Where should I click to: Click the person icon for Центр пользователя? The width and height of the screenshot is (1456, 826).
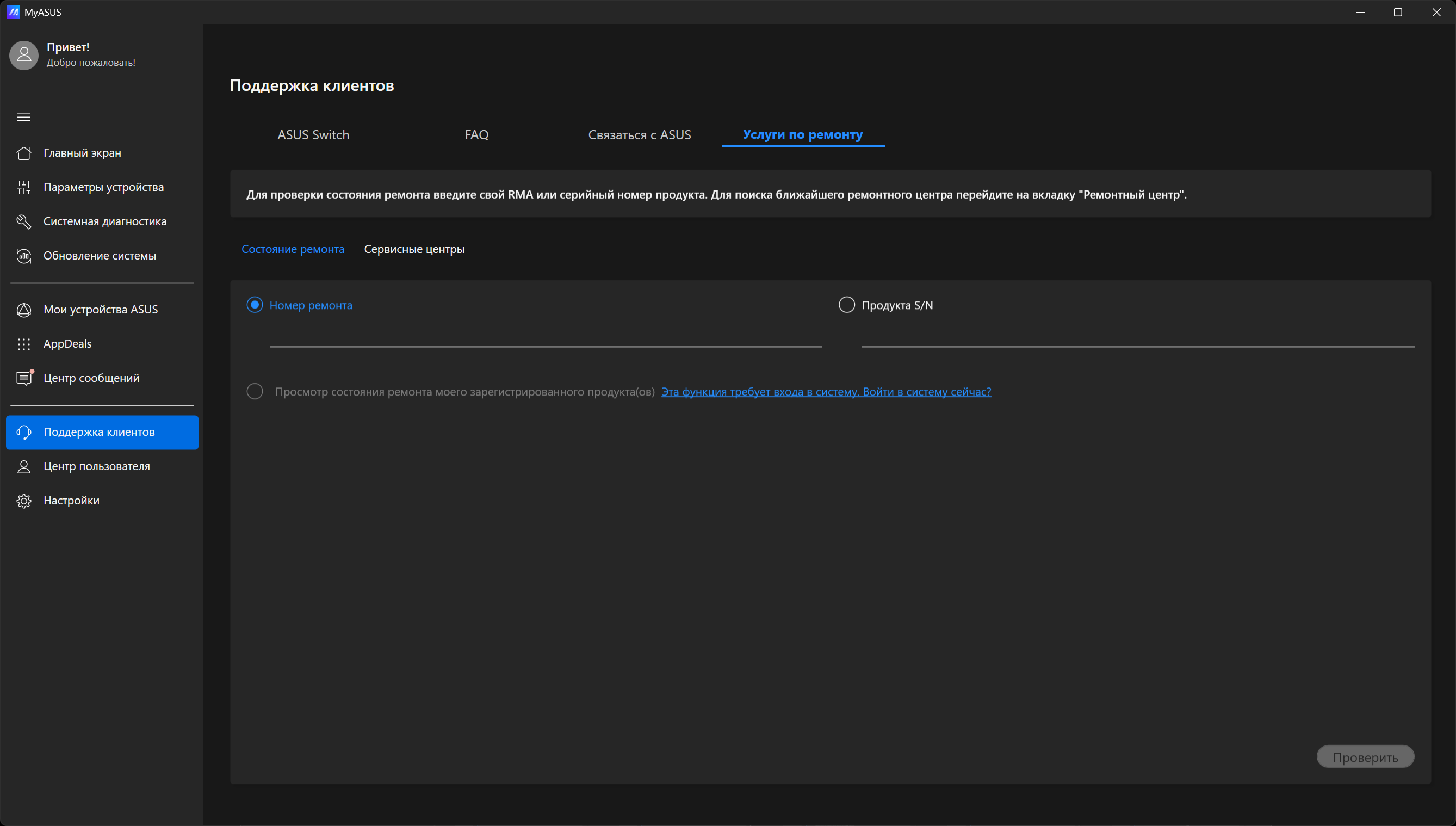click(x=24, y=466)
